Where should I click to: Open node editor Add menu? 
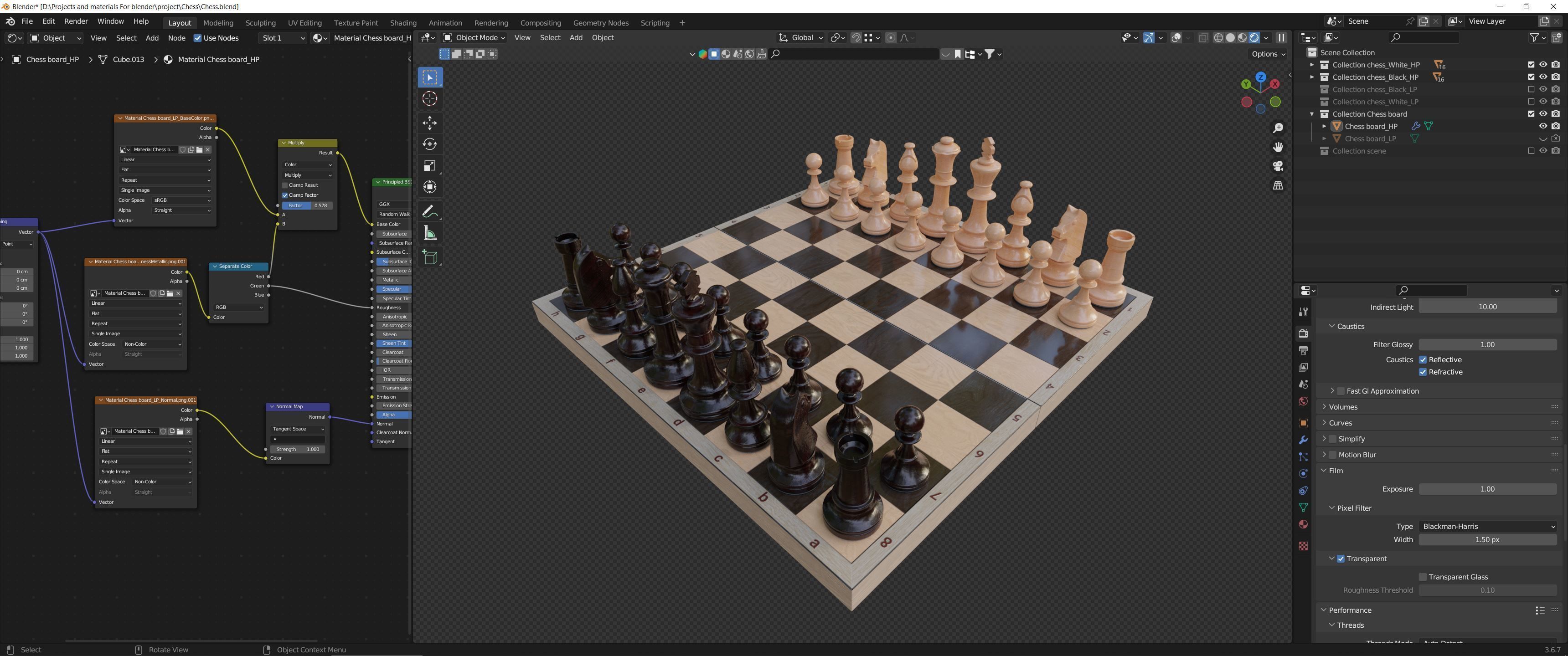[152, 38]
